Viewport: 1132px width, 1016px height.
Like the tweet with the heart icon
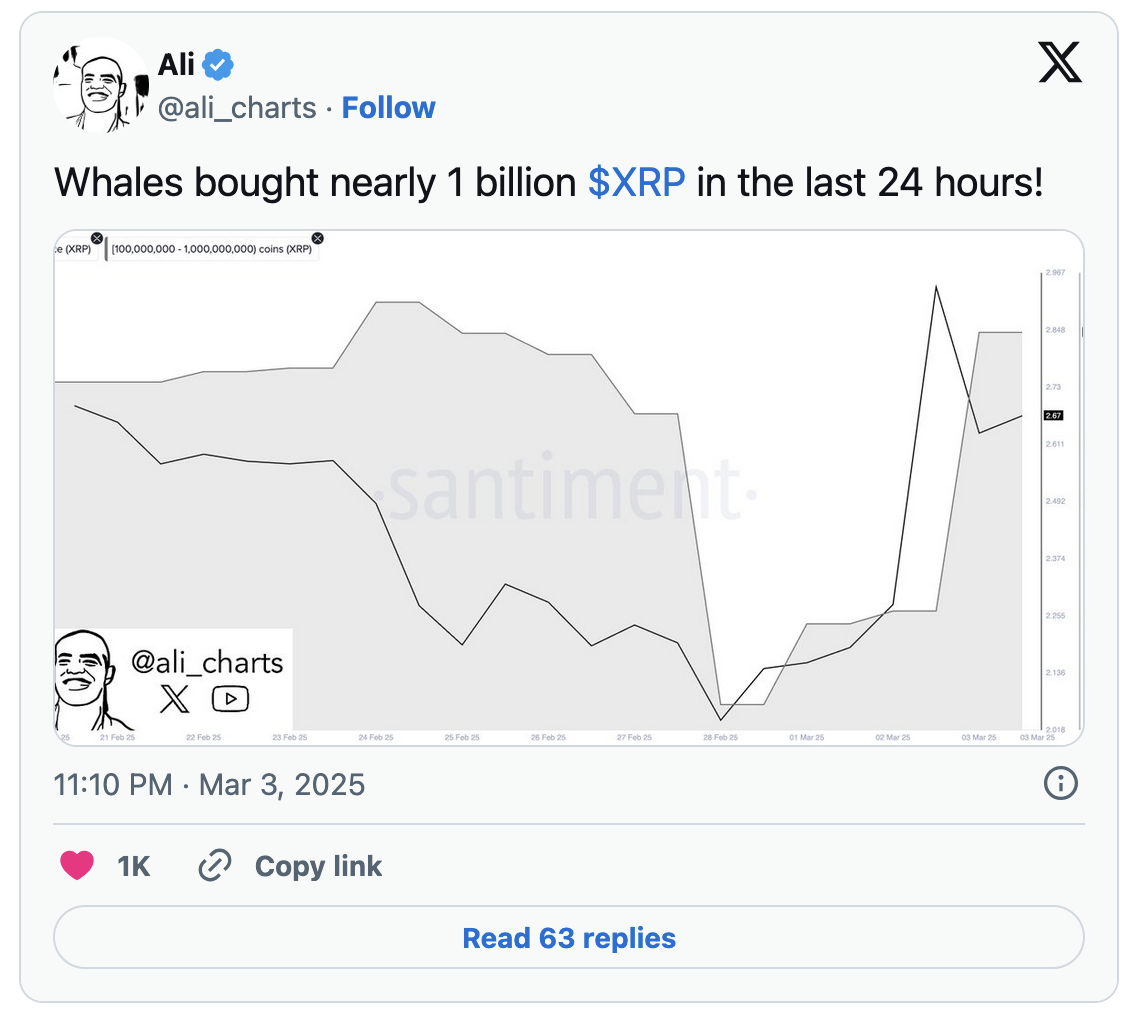[77, 865]
